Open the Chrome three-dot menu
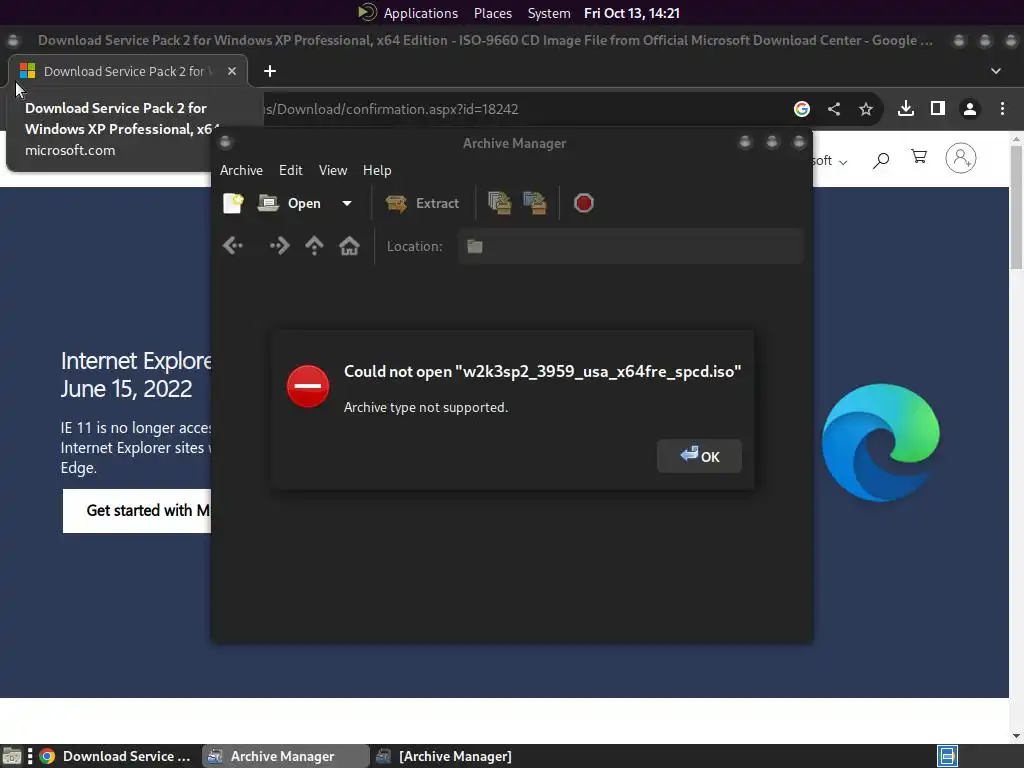 click(1002, 109)
